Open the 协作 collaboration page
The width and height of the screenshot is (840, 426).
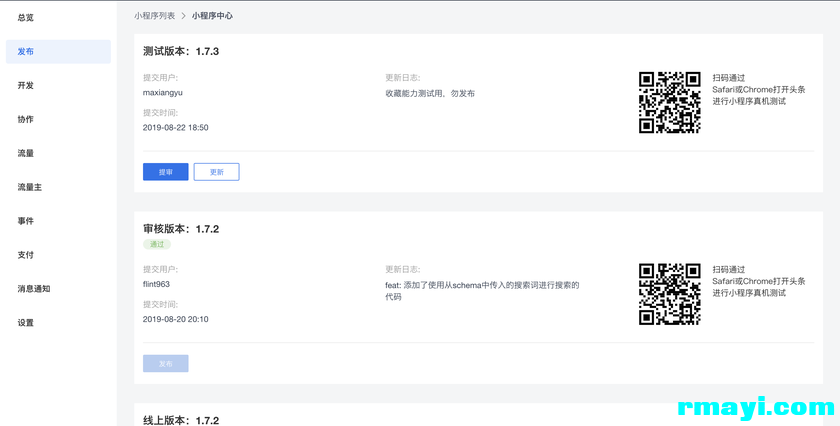26,120
